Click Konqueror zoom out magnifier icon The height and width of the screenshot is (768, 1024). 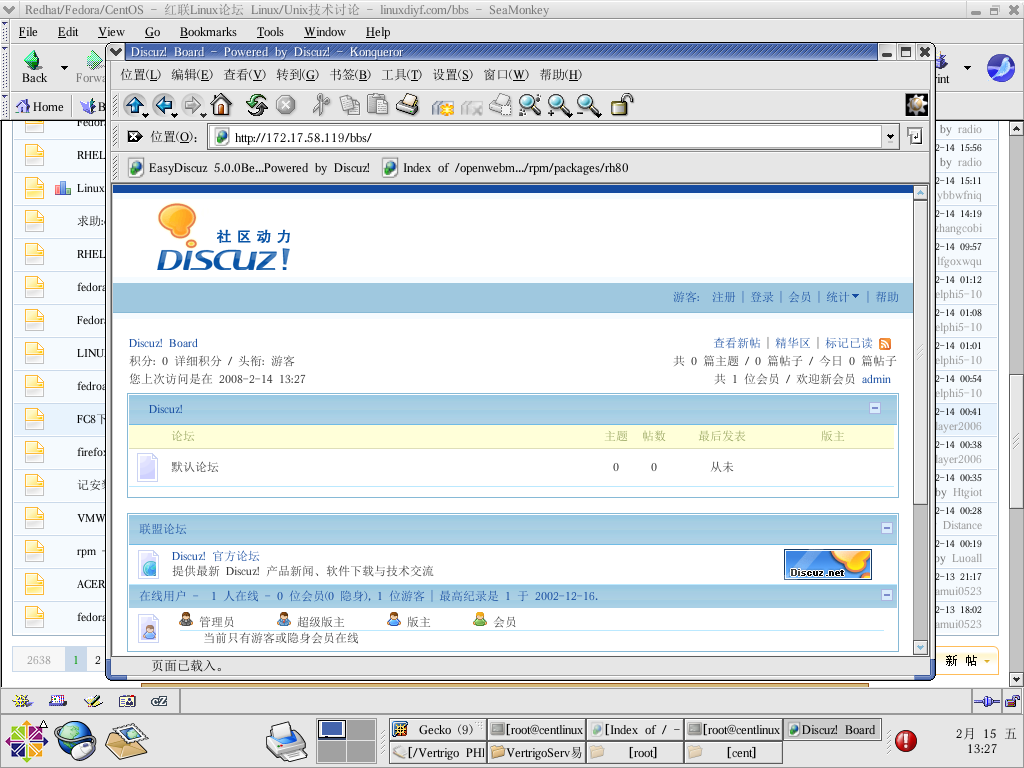588,104
